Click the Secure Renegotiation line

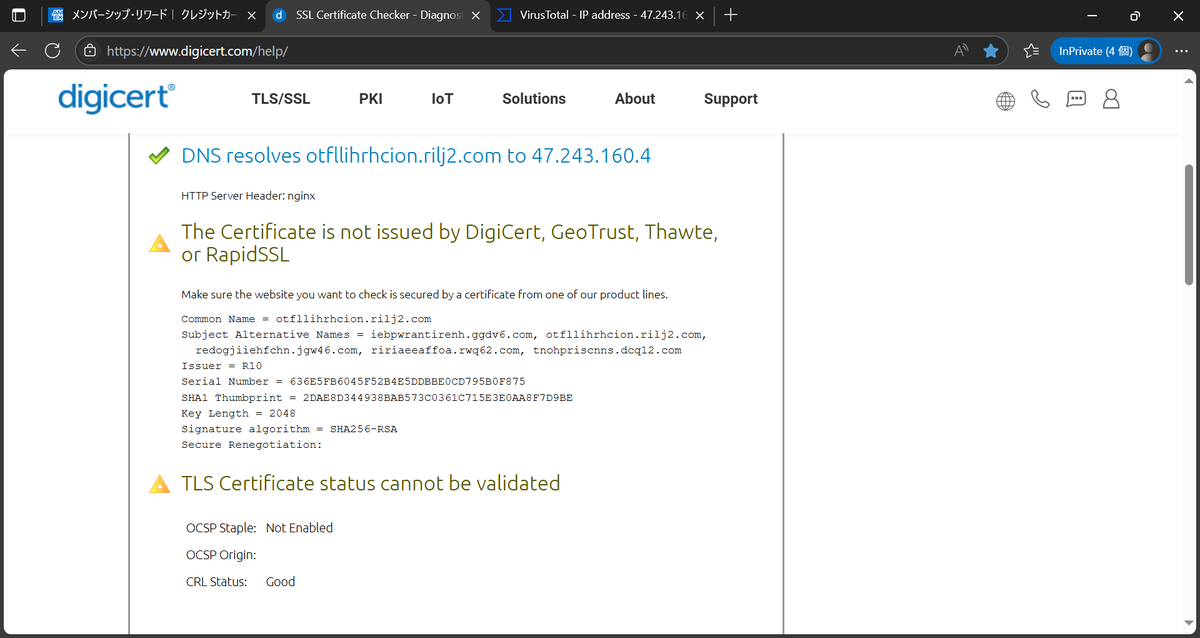pyautogui.click(x=251, y=445)
